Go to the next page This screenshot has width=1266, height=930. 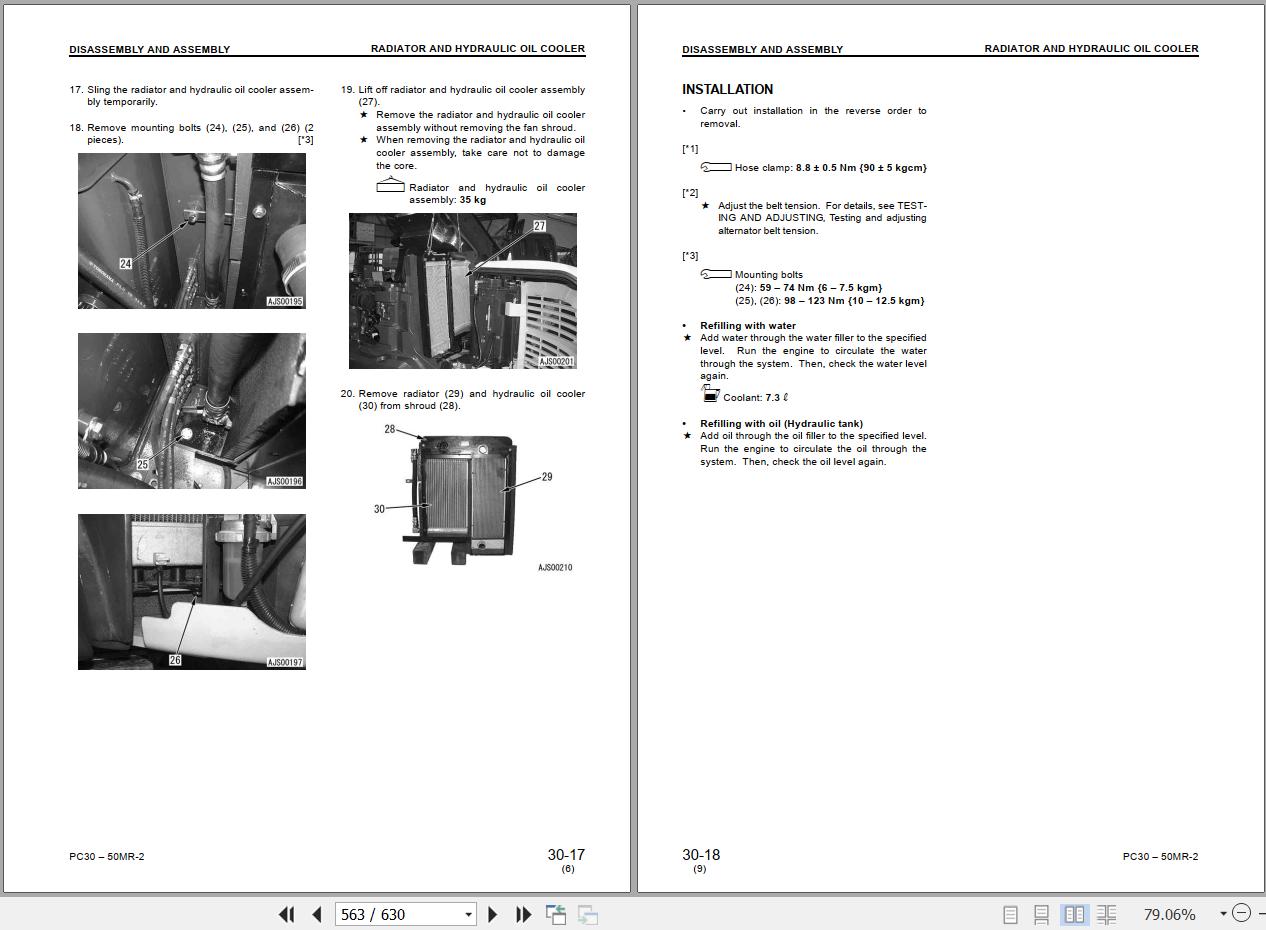492,914
